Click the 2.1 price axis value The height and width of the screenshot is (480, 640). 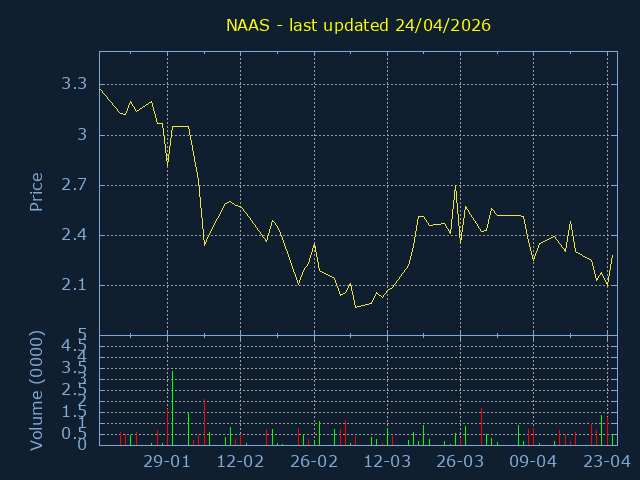point(75,286)
